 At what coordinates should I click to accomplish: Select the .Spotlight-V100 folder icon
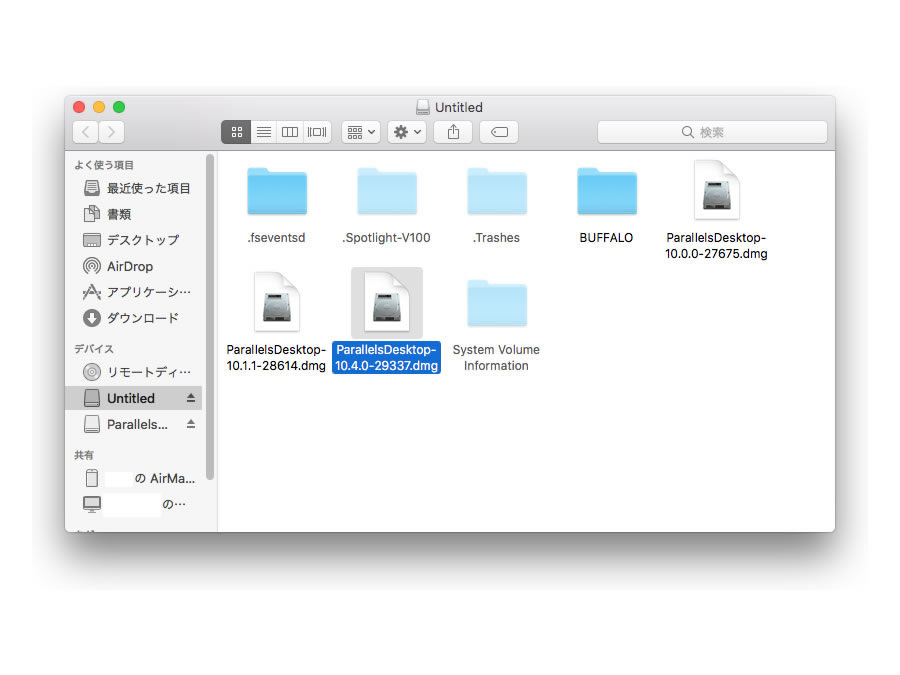point(387,192)
